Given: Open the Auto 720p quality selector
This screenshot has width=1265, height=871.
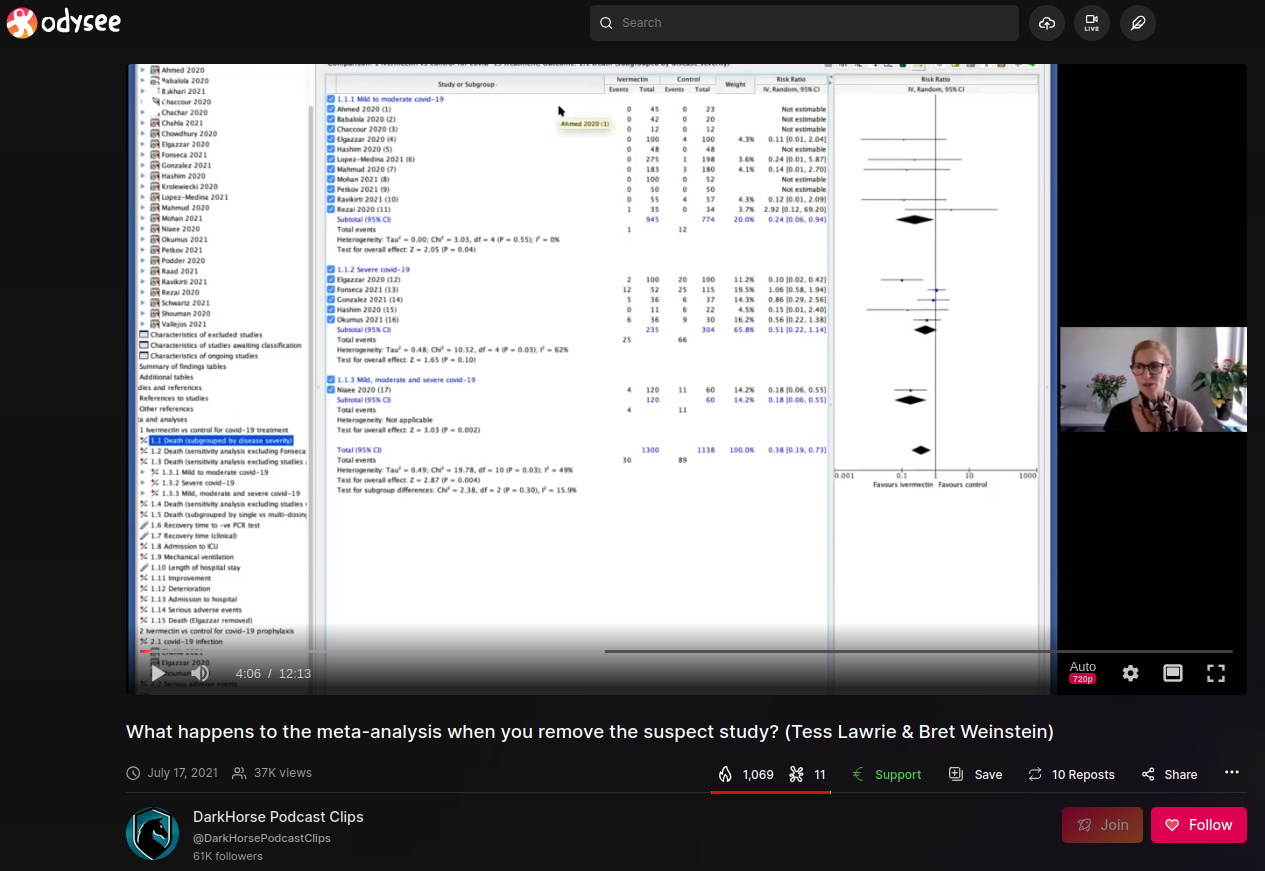Looking at the screenshot, I should pos(1083,672).
